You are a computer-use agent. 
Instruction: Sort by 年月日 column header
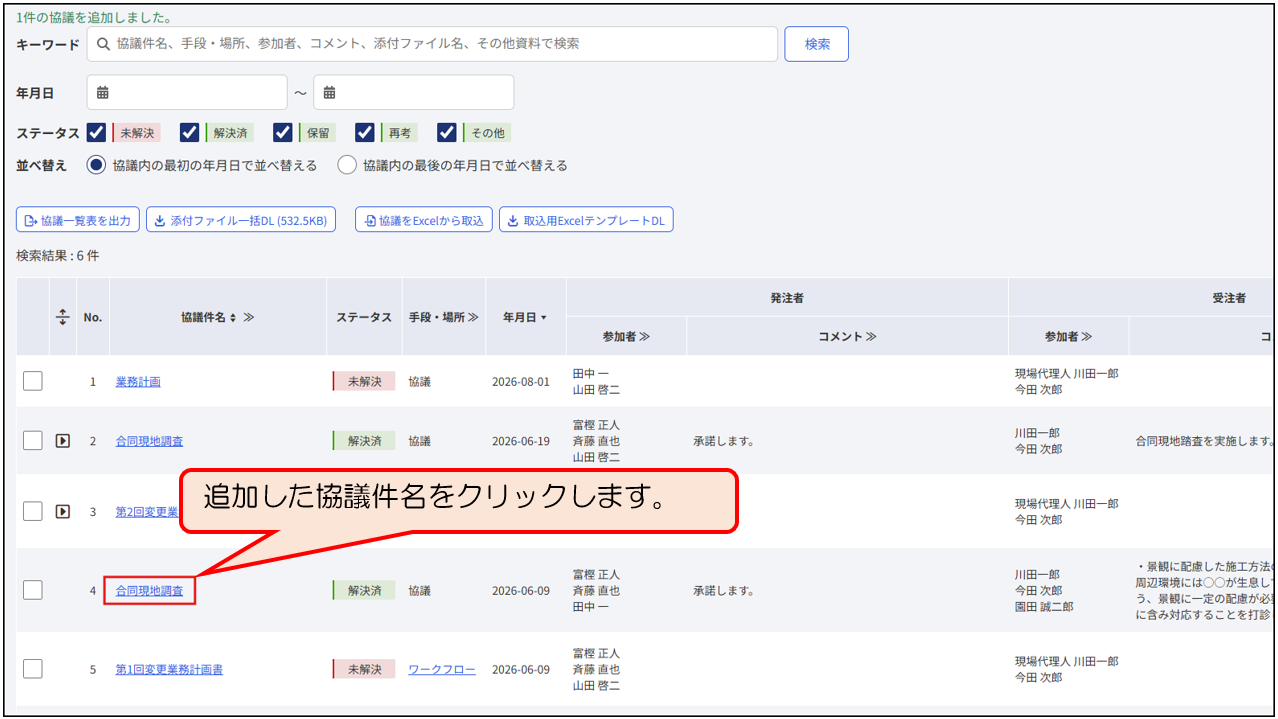(525, 317)
